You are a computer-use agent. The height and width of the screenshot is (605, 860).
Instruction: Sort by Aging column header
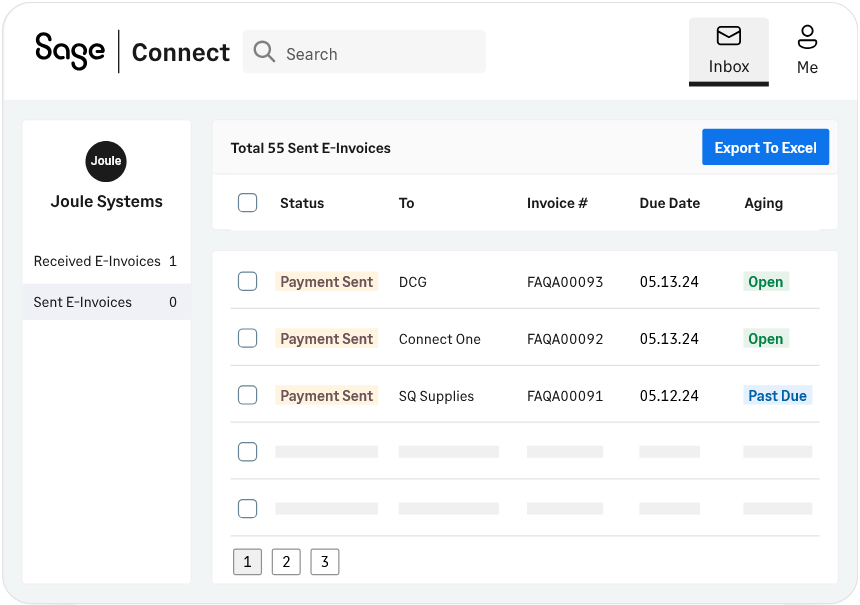tap(763, 203)
